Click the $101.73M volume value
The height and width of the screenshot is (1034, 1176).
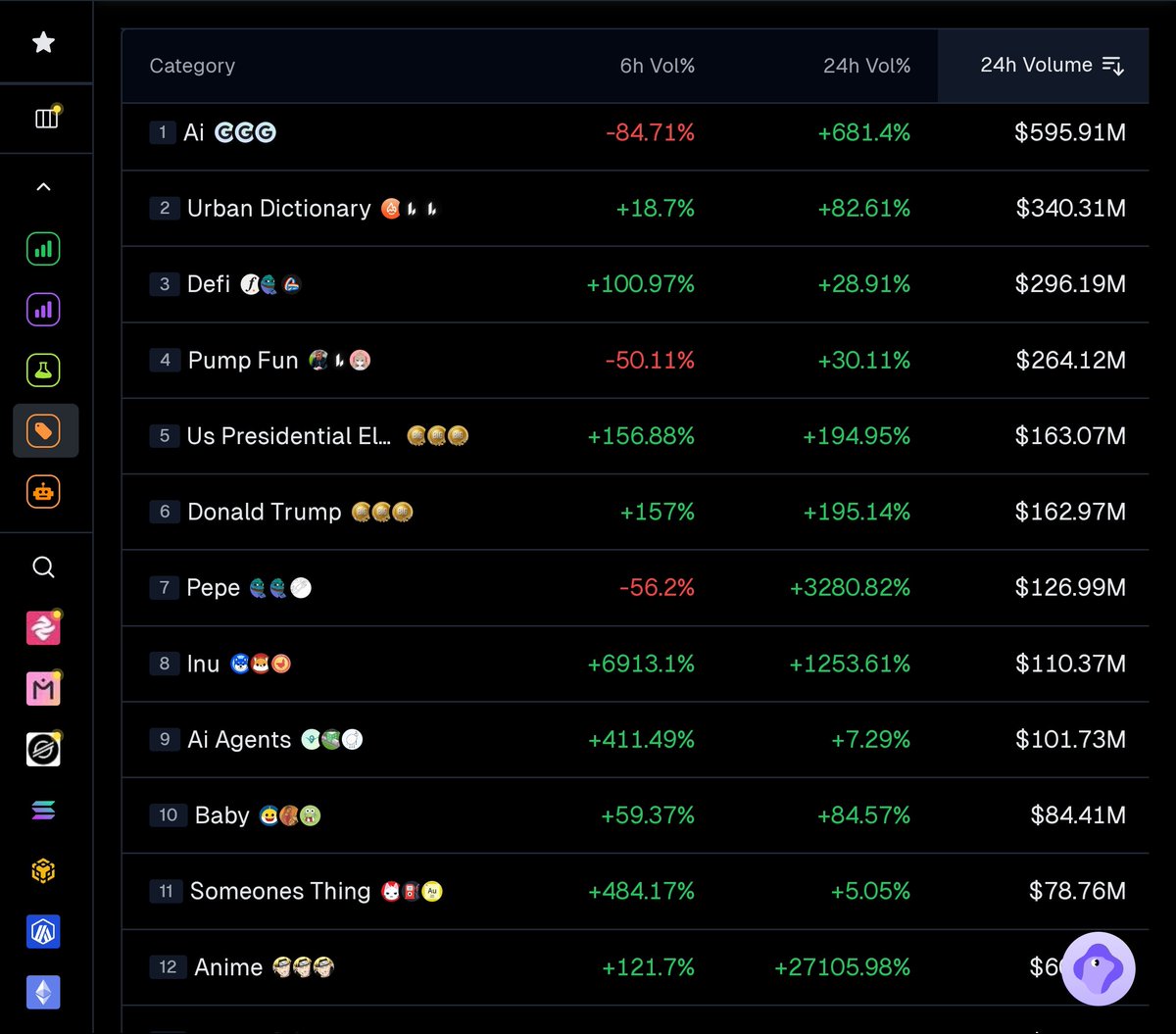pos(1071,740)
